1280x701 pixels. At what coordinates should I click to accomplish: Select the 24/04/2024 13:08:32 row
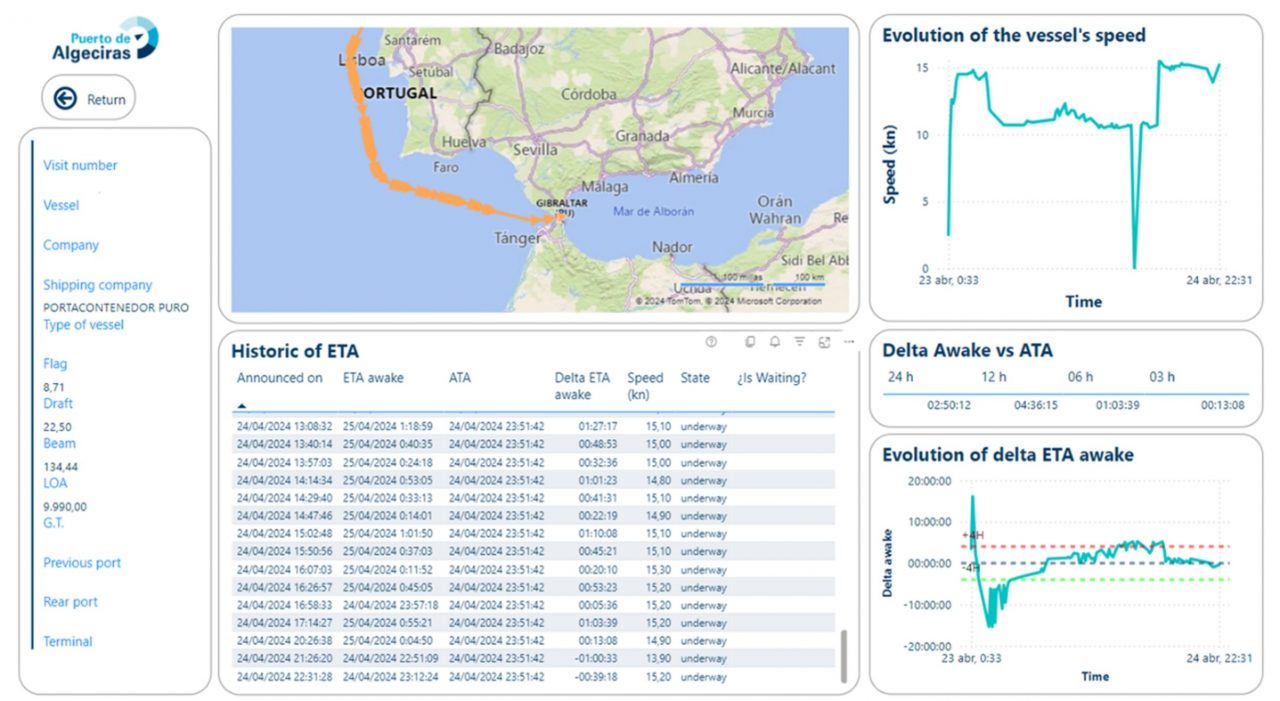pos(534,426)
